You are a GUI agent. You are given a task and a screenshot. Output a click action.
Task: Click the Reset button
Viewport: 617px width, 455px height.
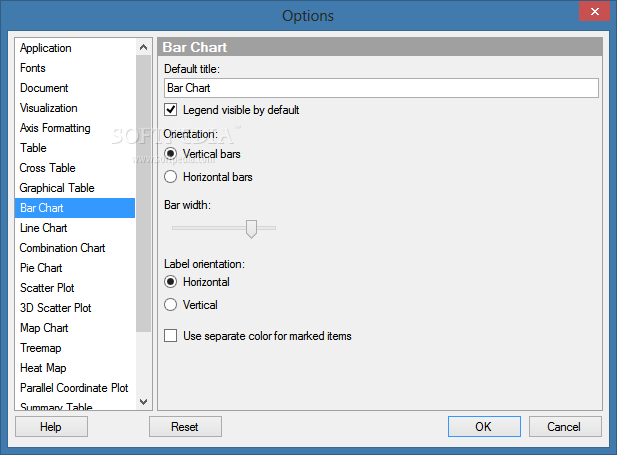tap(185, 427)
